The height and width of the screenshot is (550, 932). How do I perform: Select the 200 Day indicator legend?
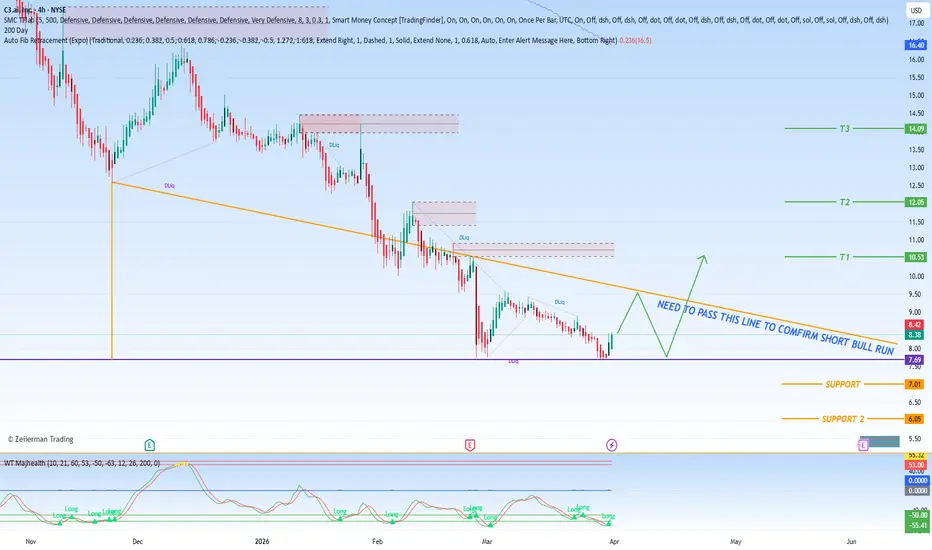click(x=15, y=30)
